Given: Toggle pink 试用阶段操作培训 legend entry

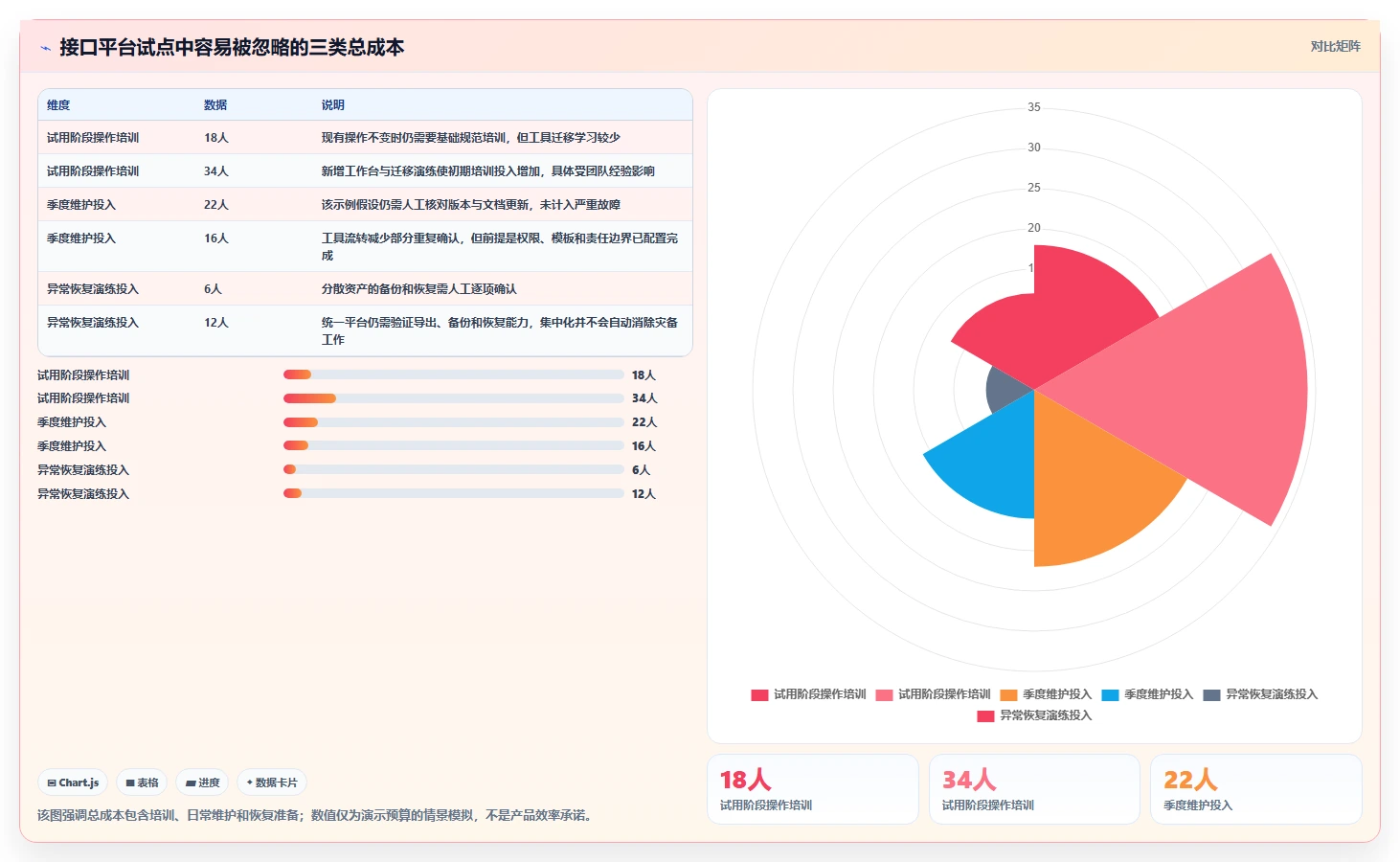Looking at the screenshot, I should pos(933,694).
